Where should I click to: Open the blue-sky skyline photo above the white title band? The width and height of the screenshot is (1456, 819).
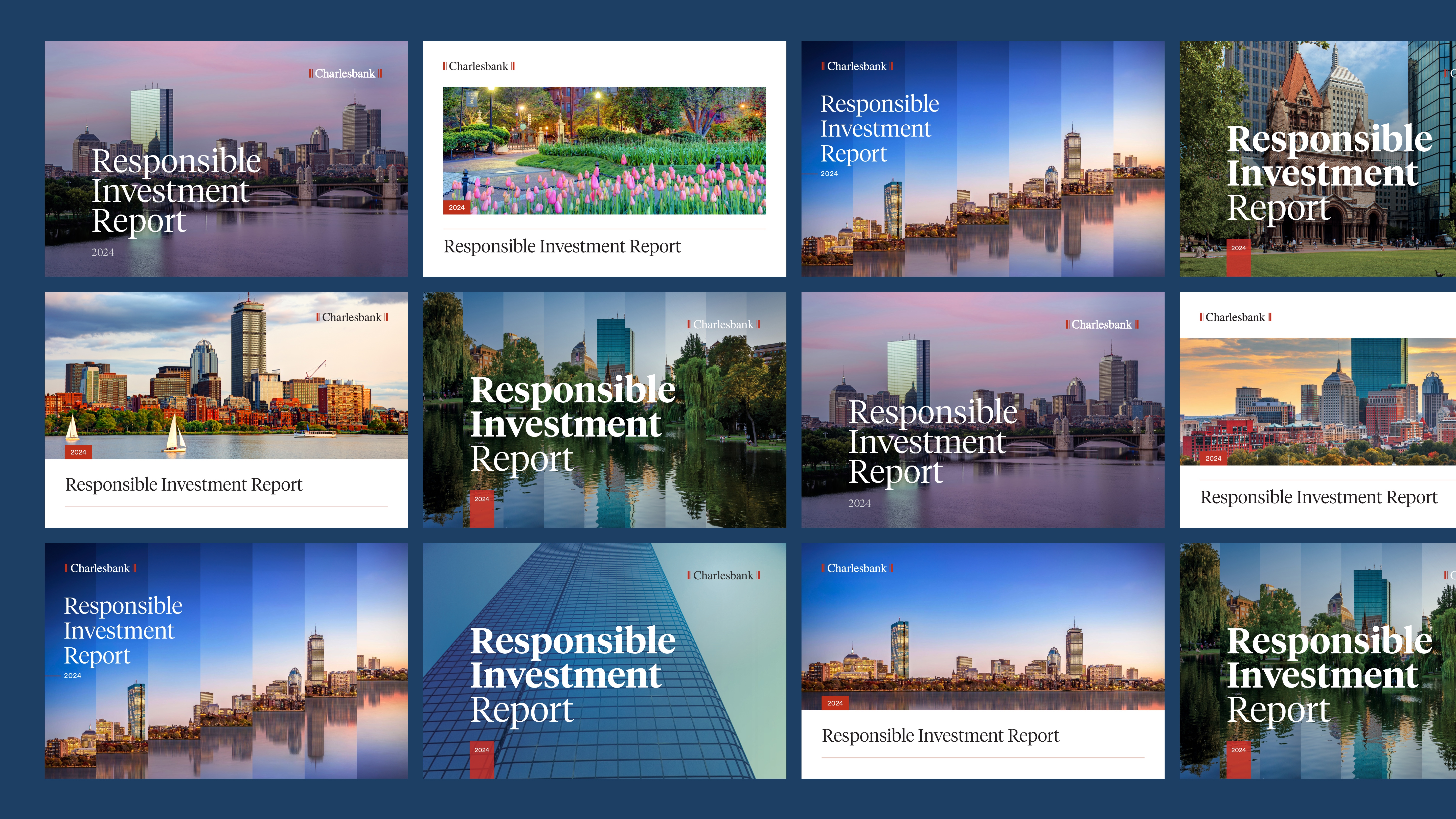pos(983,626)
